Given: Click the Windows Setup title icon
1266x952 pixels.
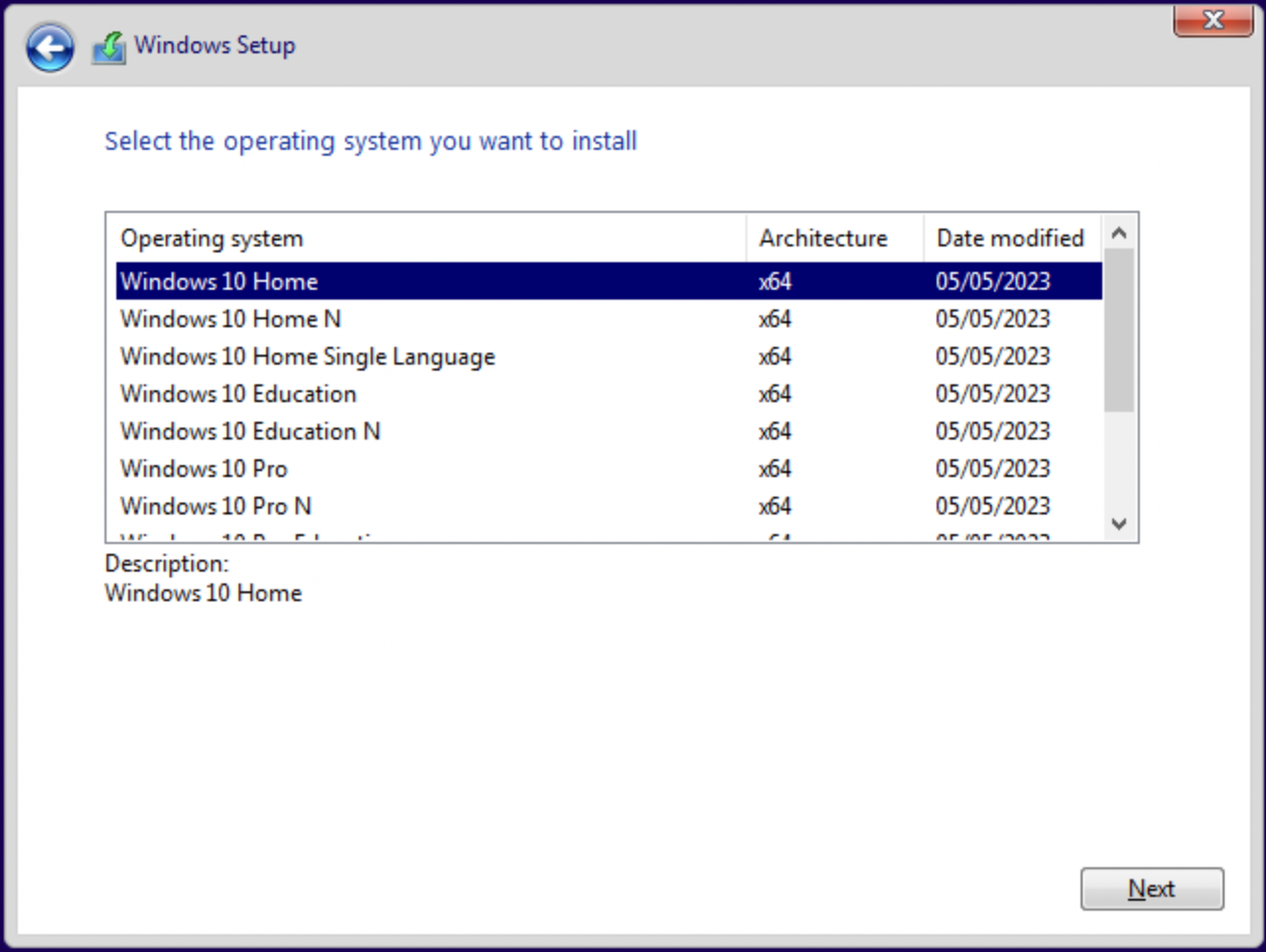Looking at the screenshot, I should pyautogui.click(x=108, y=47).
